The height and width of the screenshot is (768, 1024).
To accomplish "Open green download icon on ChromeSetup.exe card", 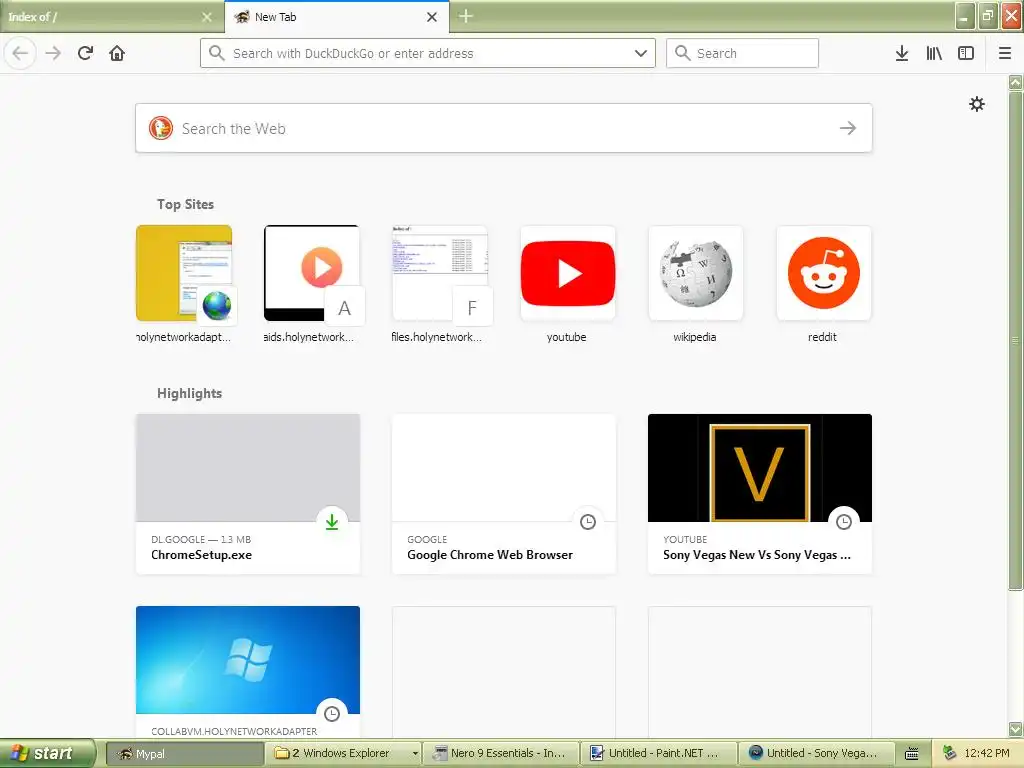I will pos(332,521).
